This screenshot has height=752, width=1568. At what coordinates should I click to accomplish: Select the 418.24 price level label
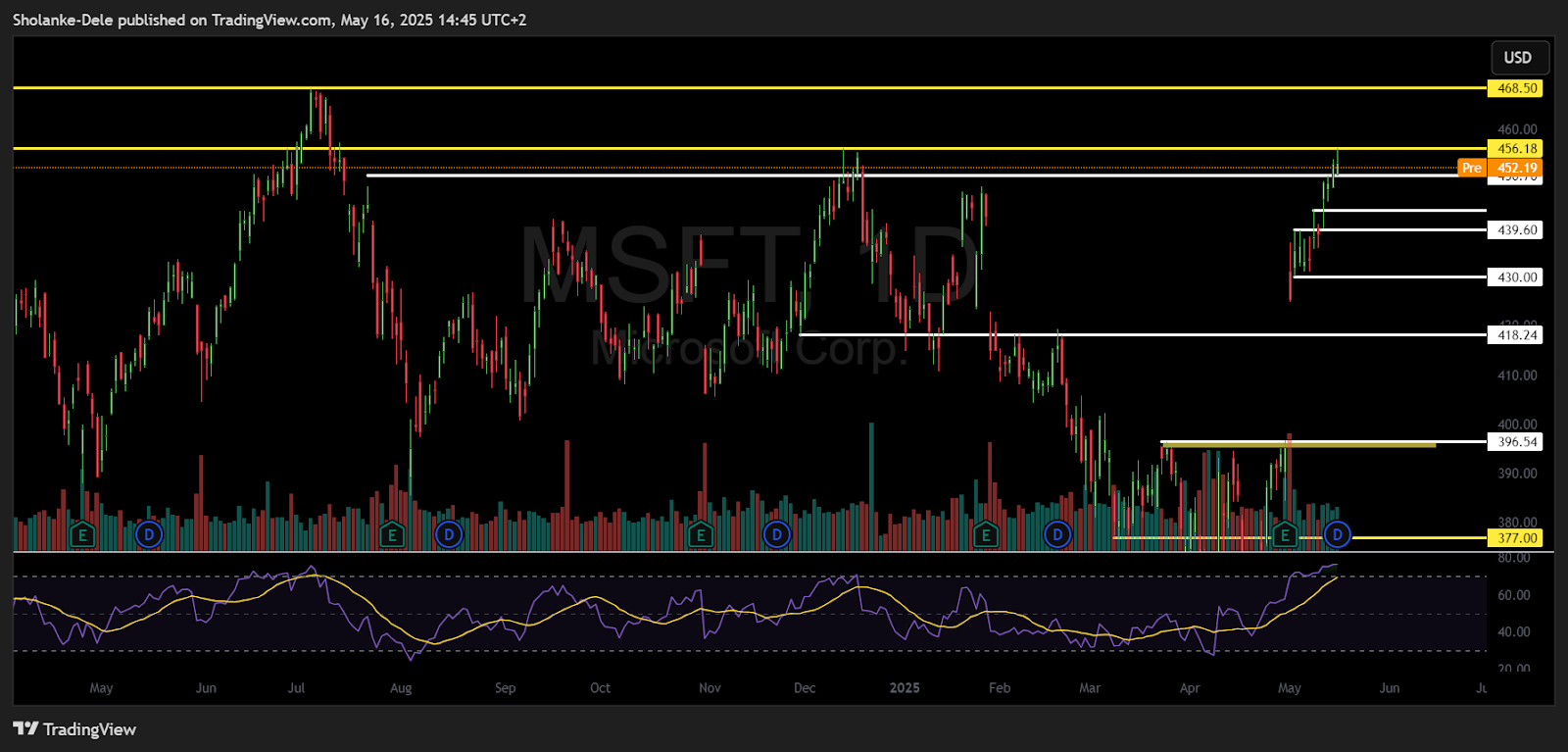(1515, 335)
